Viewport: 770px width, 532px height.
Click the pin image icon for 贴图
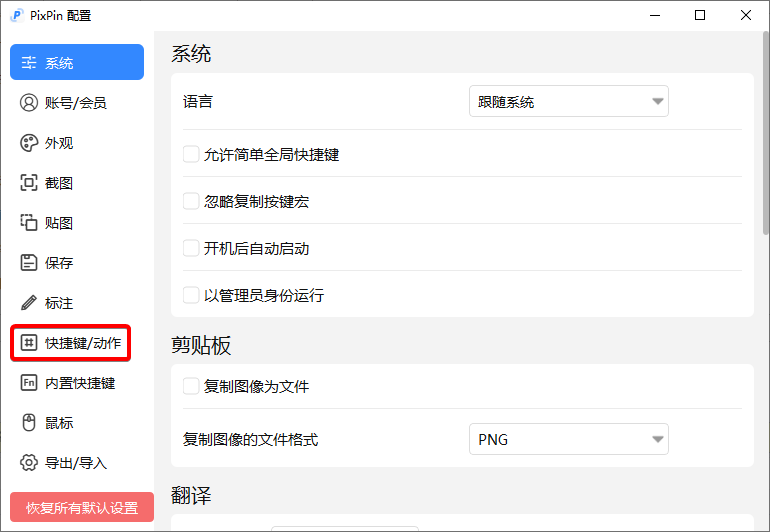click(x=28, y=223)
